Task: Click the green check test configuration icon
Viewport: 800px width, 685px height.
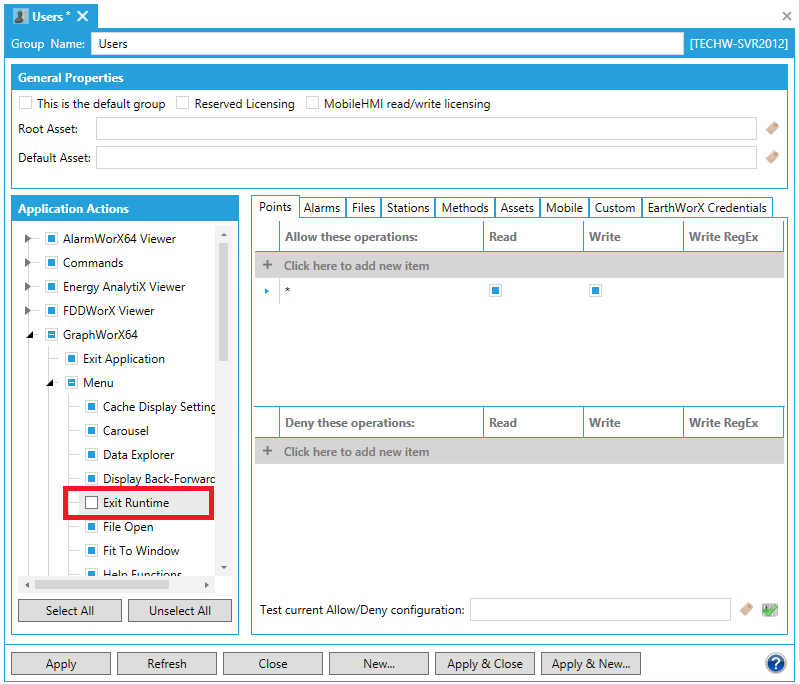Action: 769,609
